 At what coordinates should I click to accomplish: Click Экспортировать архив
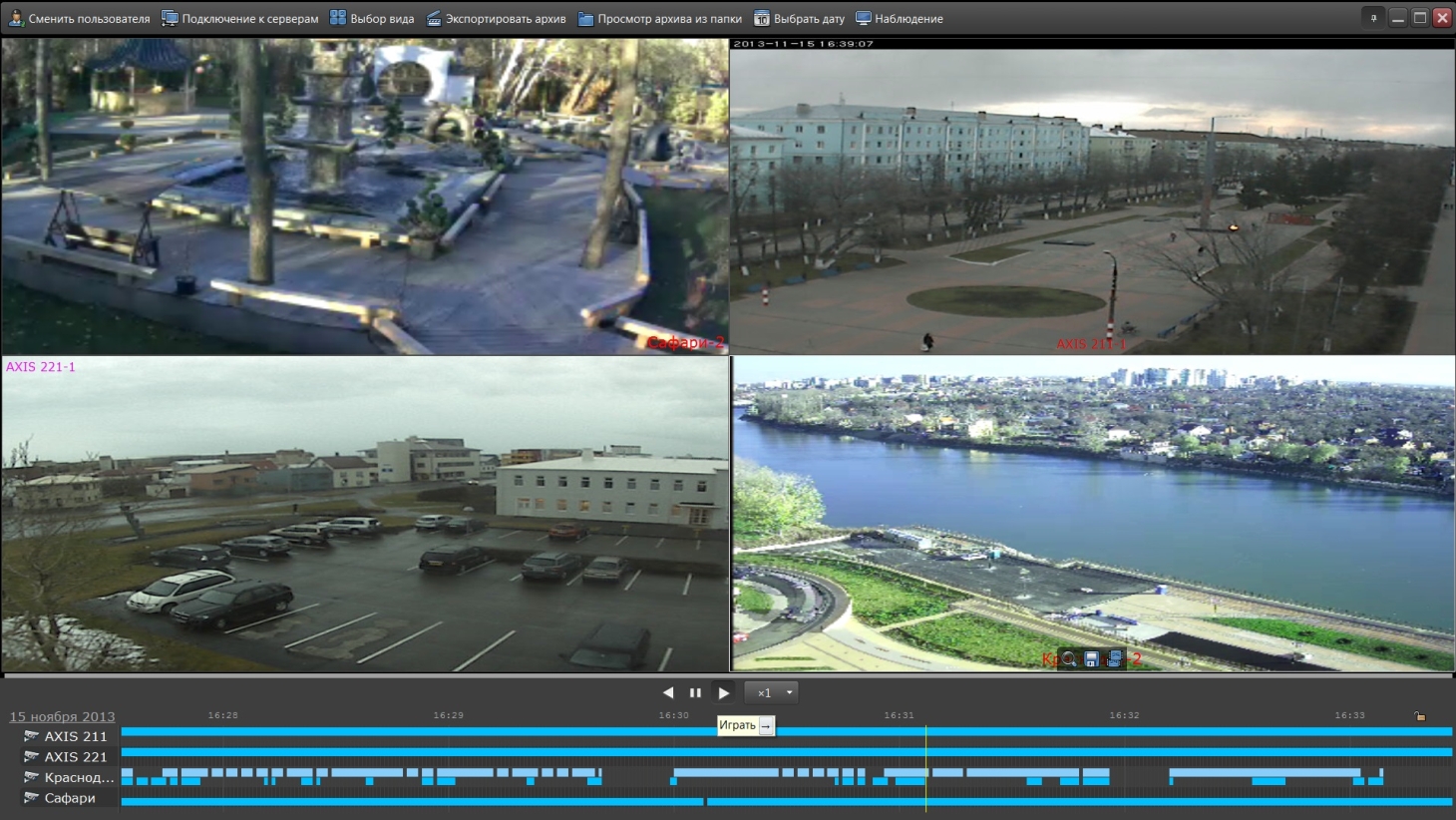coord(496,19)
